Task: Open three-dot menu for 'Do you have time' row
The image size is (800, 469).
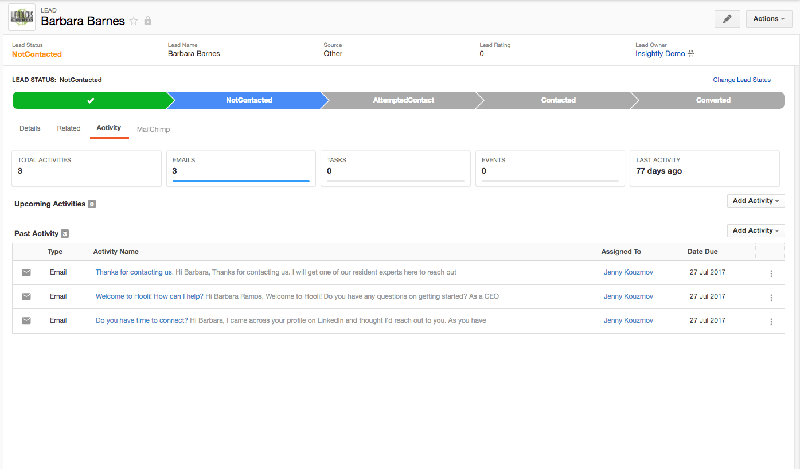Action: 771,321
